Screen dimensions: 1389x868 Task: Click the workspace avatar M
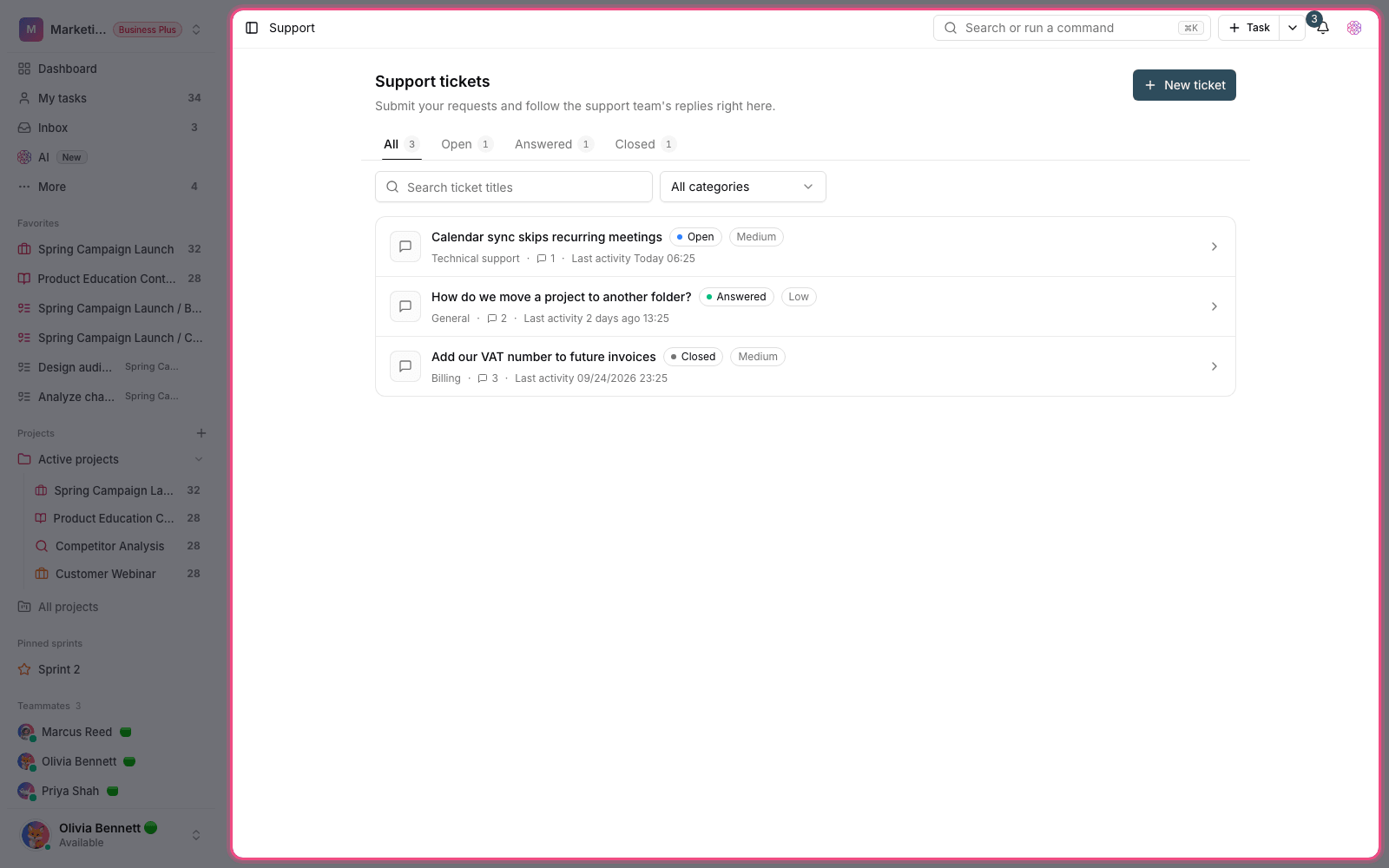(31, 30)
